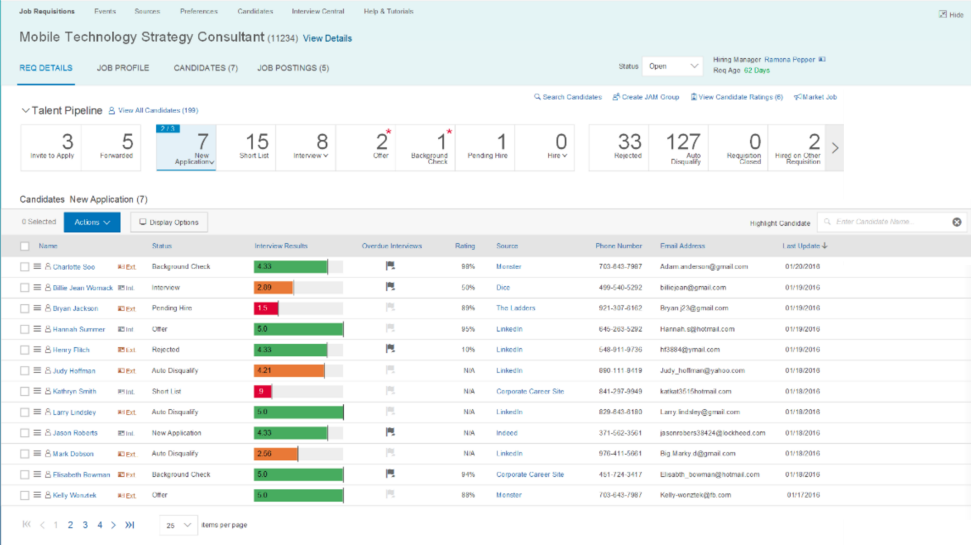Screen dimensions: 971x545
Task: Open items per page dropdown
Action: click(x=178, y=525)
